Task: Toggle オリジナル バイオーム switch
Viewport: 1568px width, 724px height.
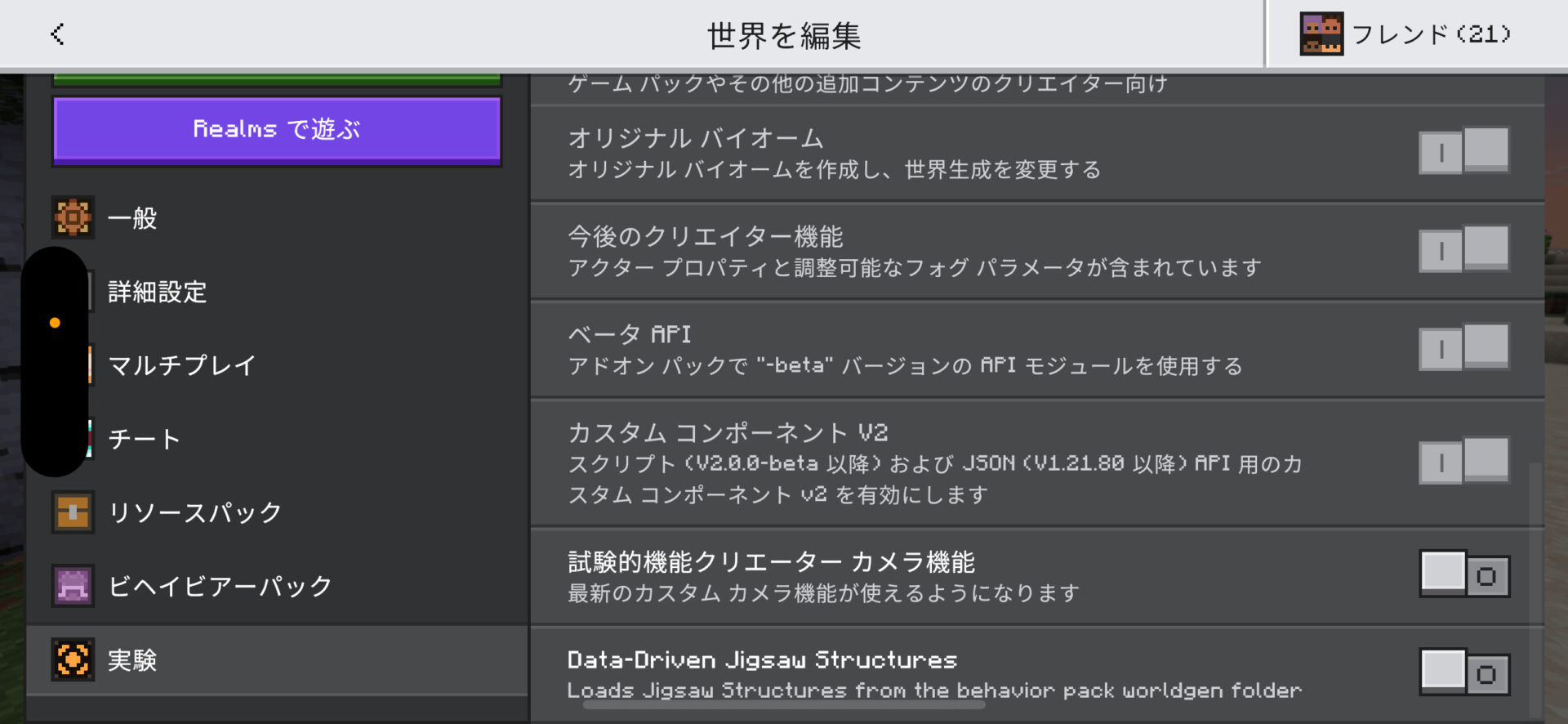Action: 1463,151
